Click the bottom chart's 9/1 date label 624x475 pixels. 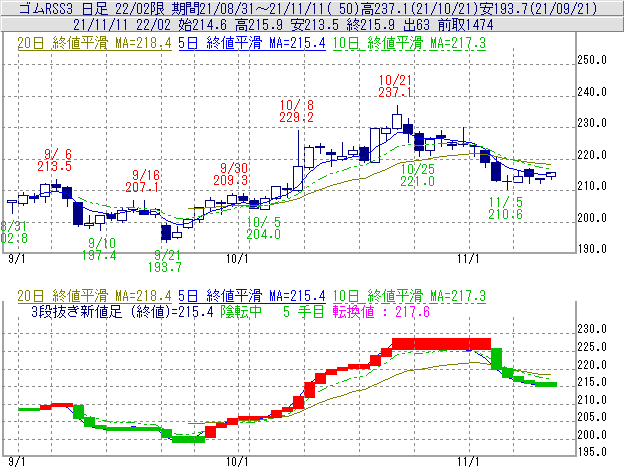point(17,462)
